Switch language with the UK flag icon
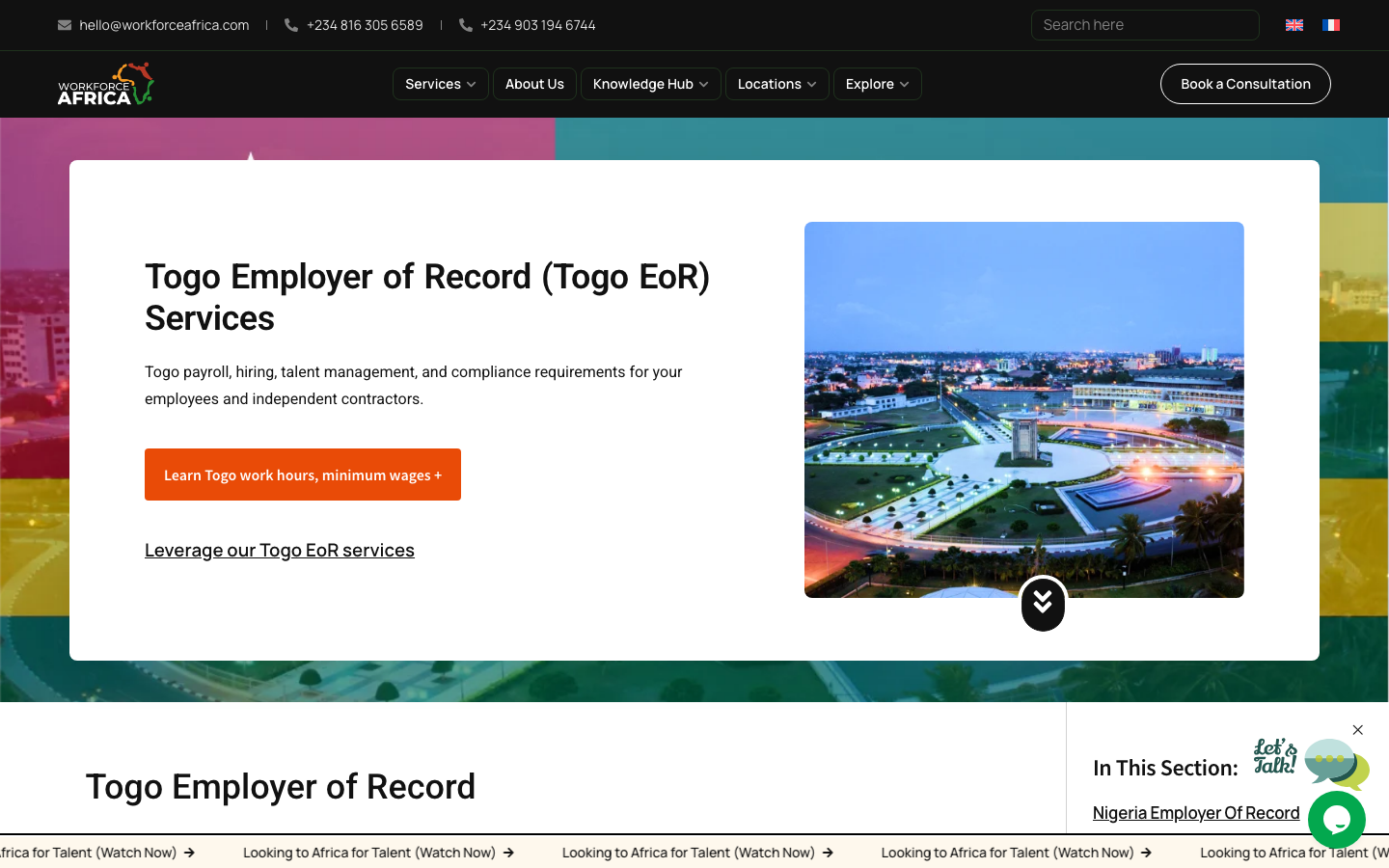Viewport: 1389px width, 868px height. pyautogui.click(x=1294, y=25)
